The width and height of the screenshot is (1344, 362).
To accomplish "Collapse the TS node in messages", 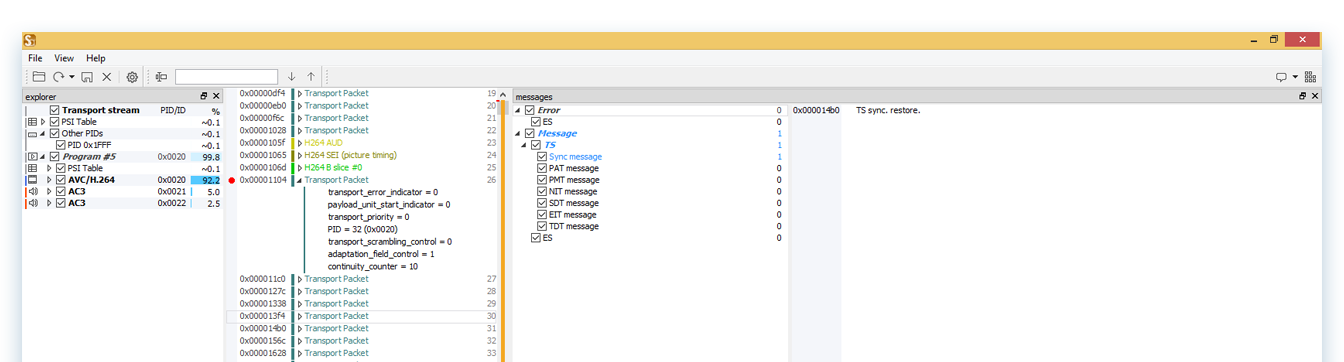I will [524, 145].
